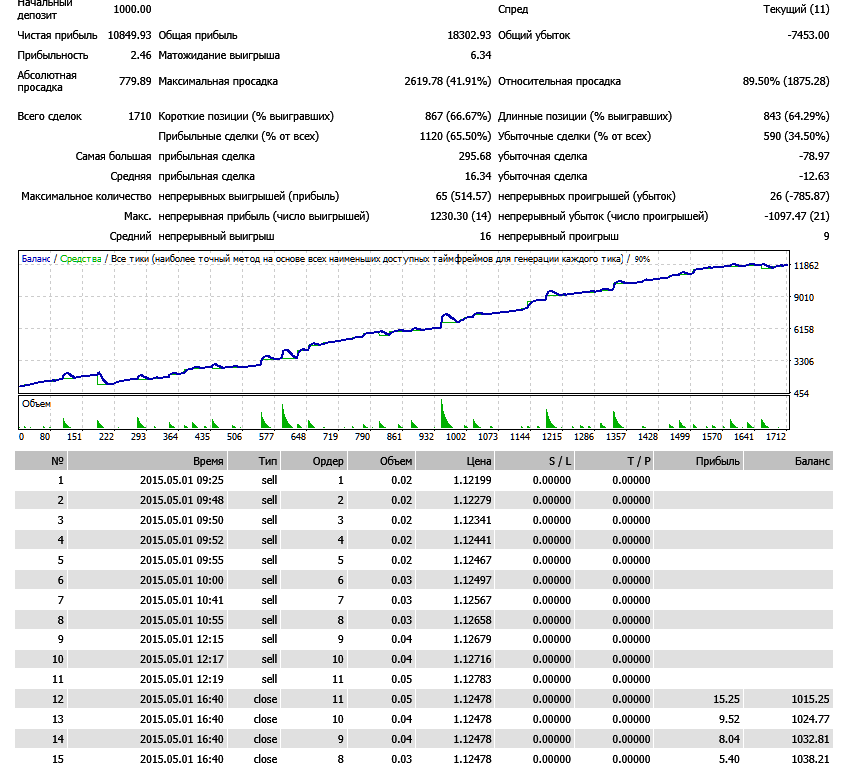Select the 90% modelling quality label
This screenshot has width=845, height=768.
pyautogui.click(x=642, y=259)
